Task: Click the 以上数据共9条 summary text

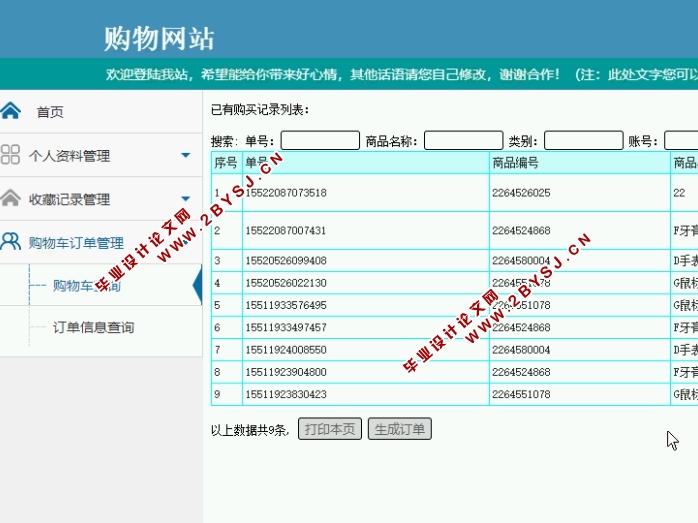Action: click(x=250, y=430)
